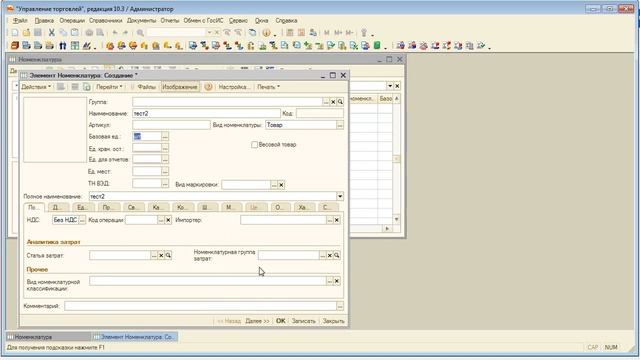Click the round help icon in the form toolbar
This screenshot has width=640, height=360.
pyautogui.click(x=208, y=87)
